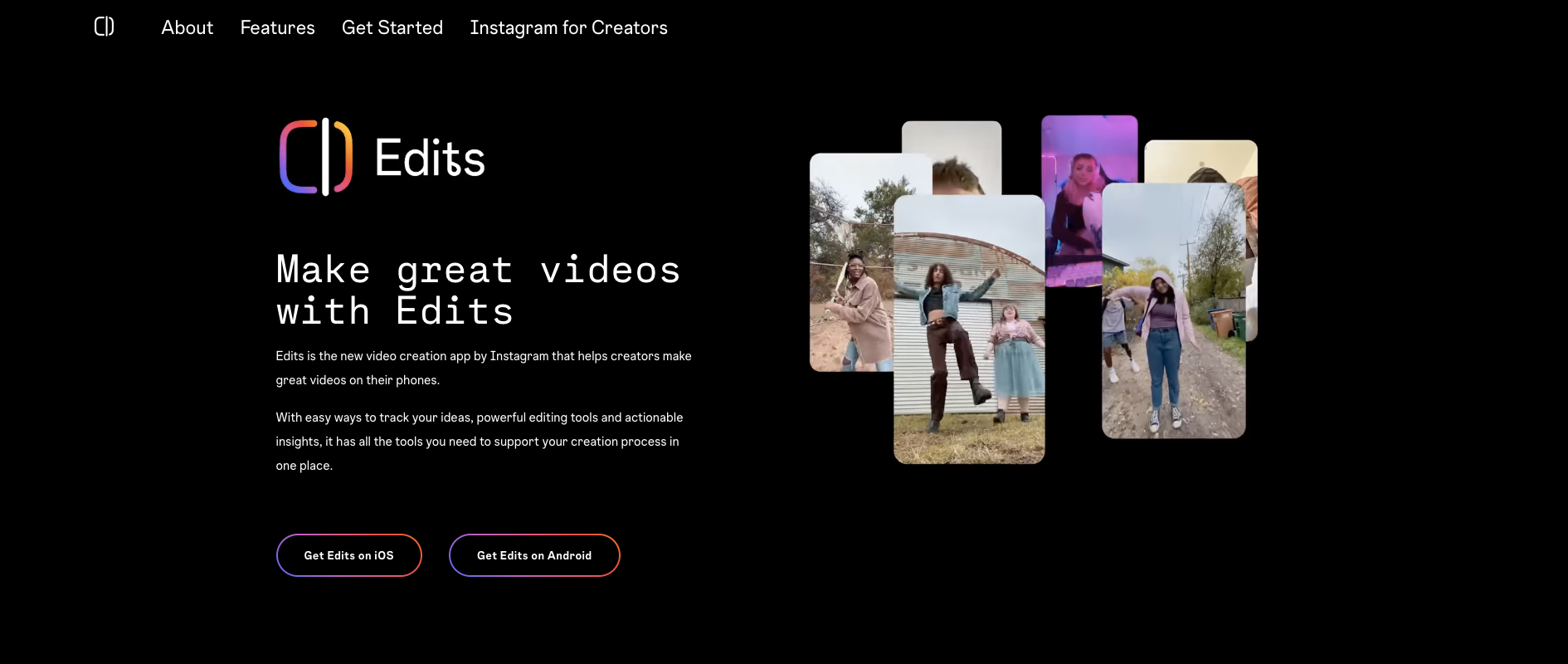Open the Features menu item
The height and width of the screenshot is (664, 1568).
pyautogui.click(x=277, y=27)
